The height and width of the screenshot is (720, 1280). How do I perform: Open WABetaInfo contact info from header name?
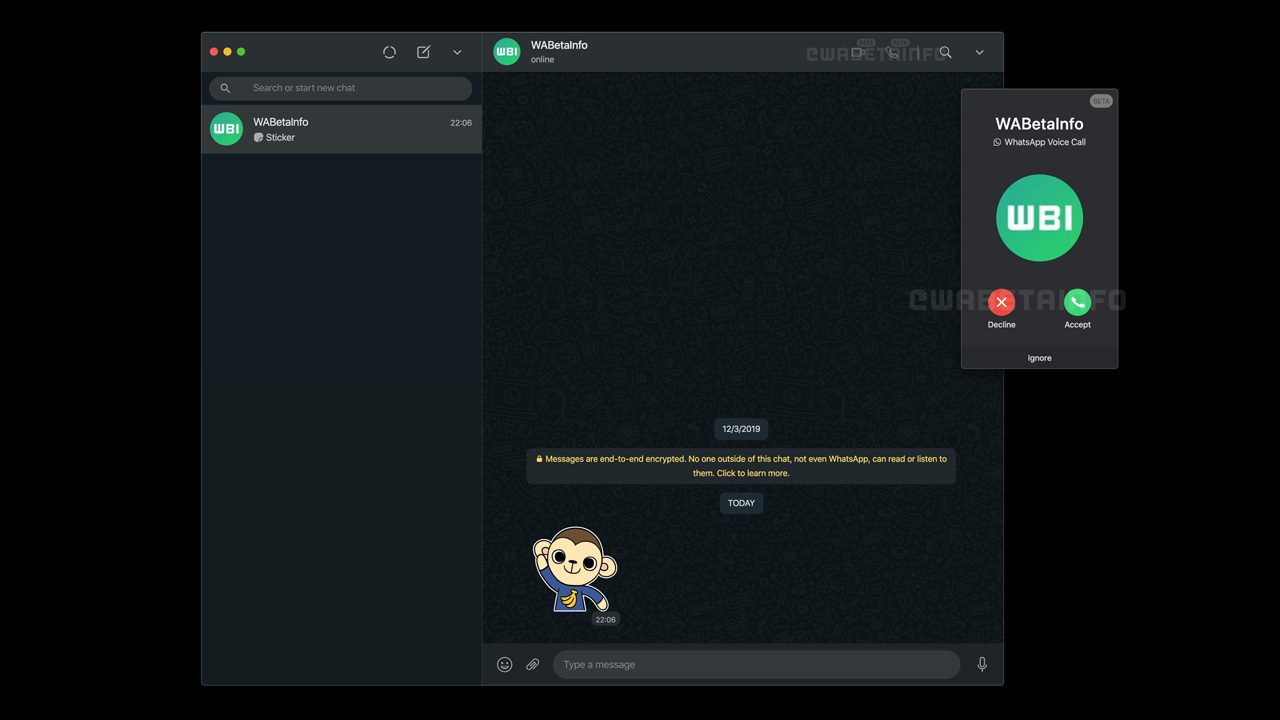point(559,45)
